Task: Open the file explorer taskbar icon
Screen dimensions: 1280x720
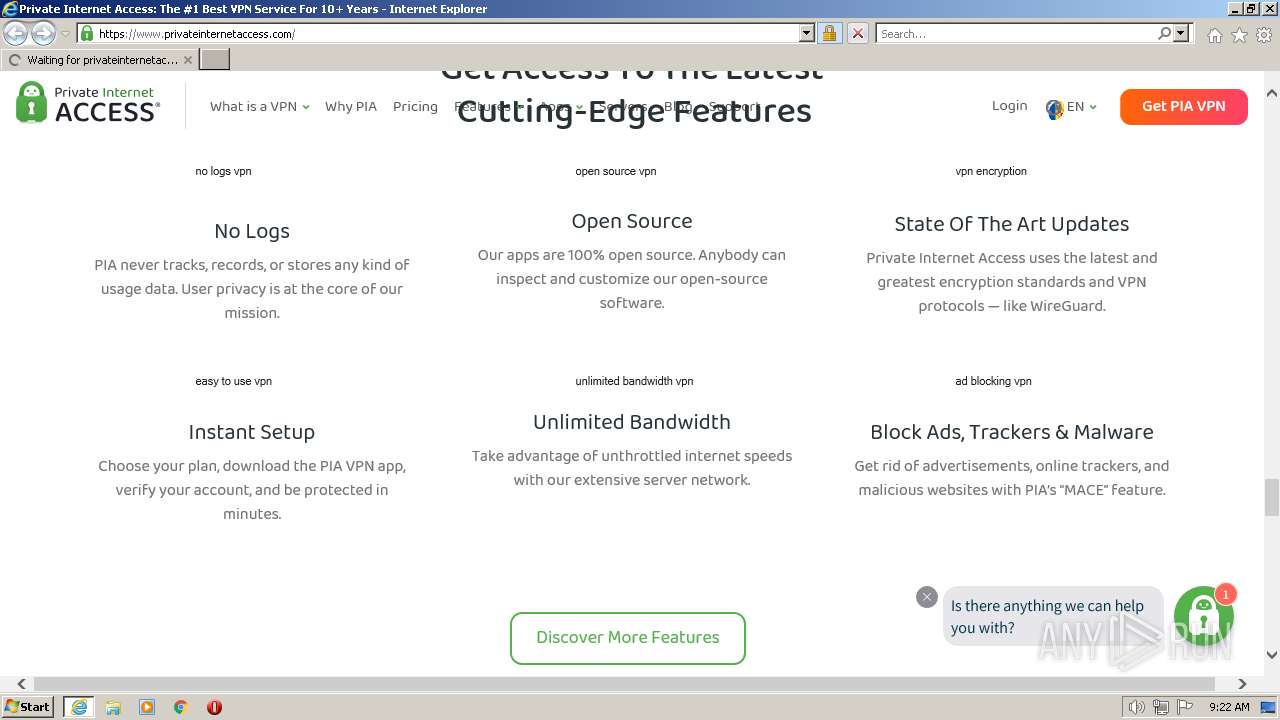Action: [113, 707]
